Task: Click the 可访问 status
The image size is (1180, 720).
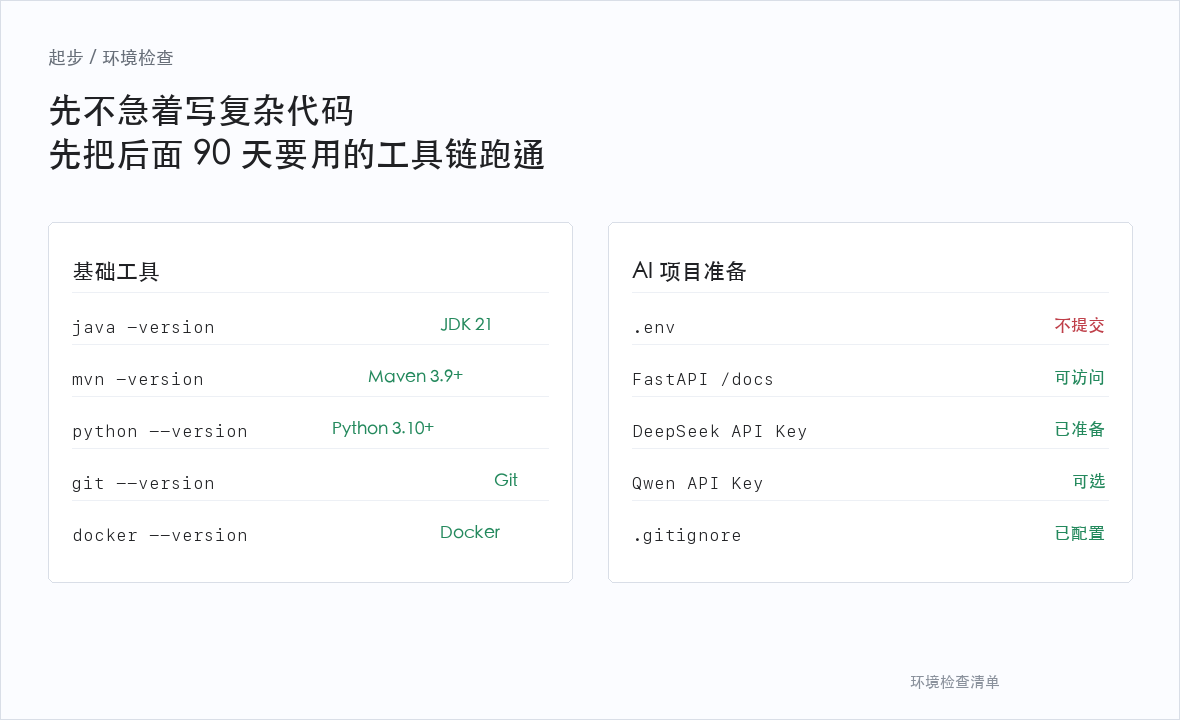Action: click(1079, 377)
